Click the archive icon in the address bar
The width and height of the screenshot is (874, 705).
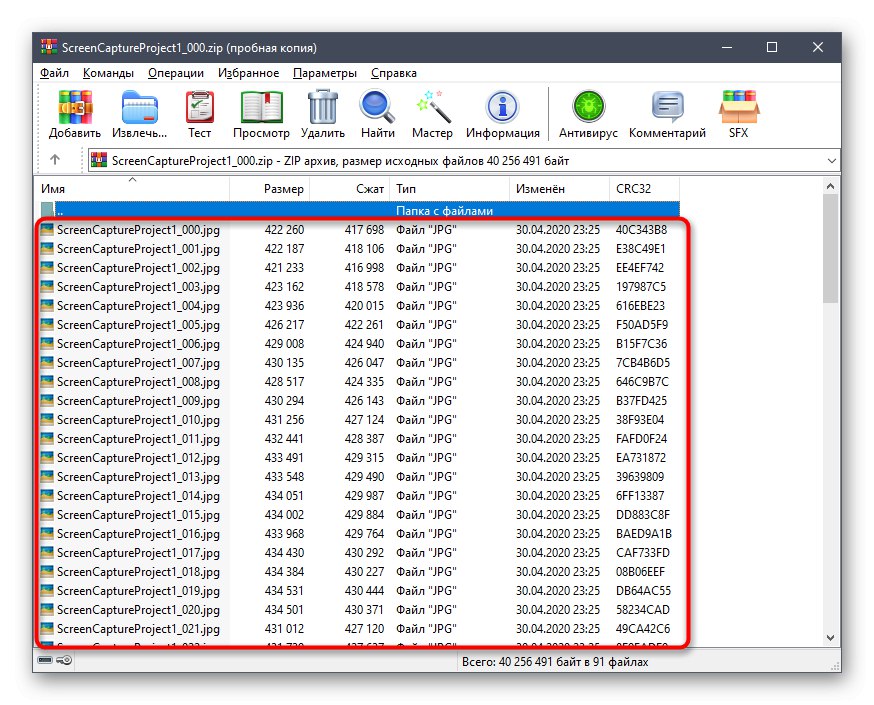tap(99, 160)
